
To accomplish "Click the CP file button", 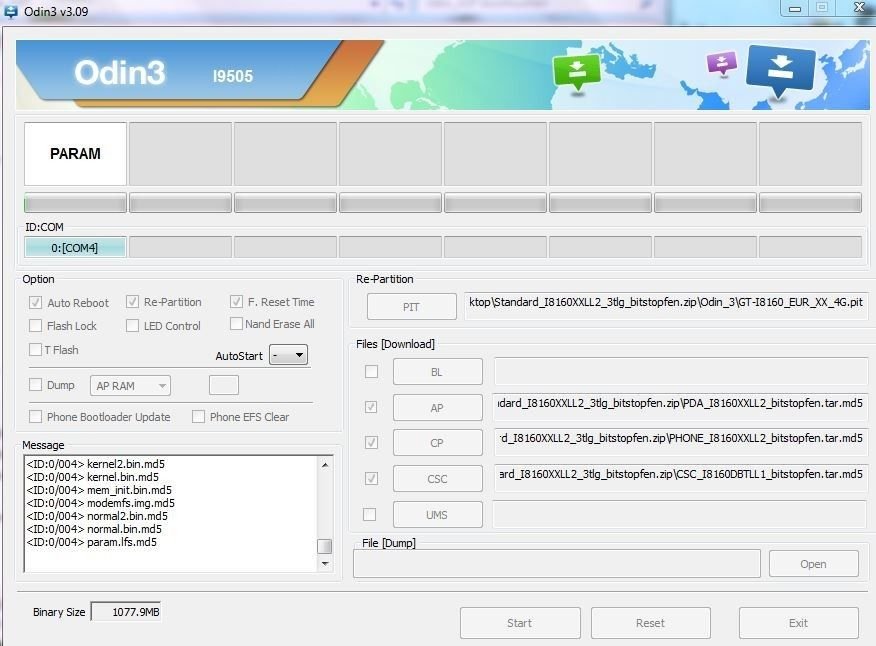I will click(x=437, y=443).
